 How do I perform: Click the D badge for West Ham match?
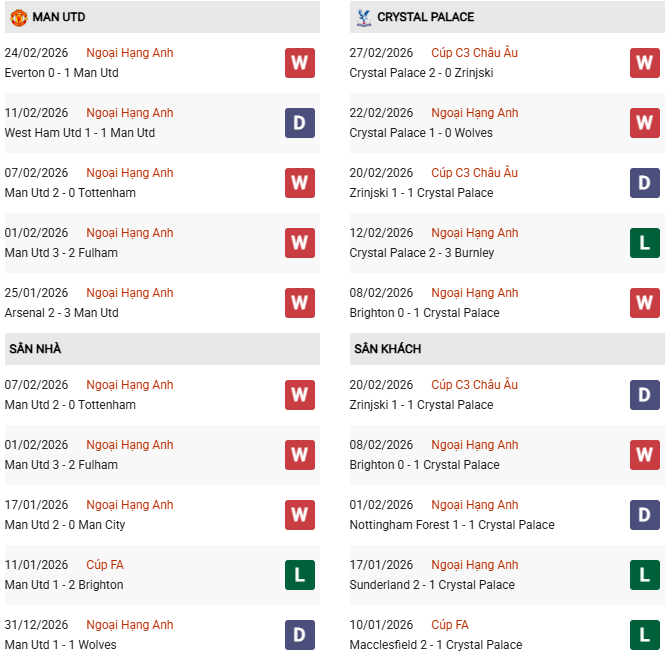299,123
